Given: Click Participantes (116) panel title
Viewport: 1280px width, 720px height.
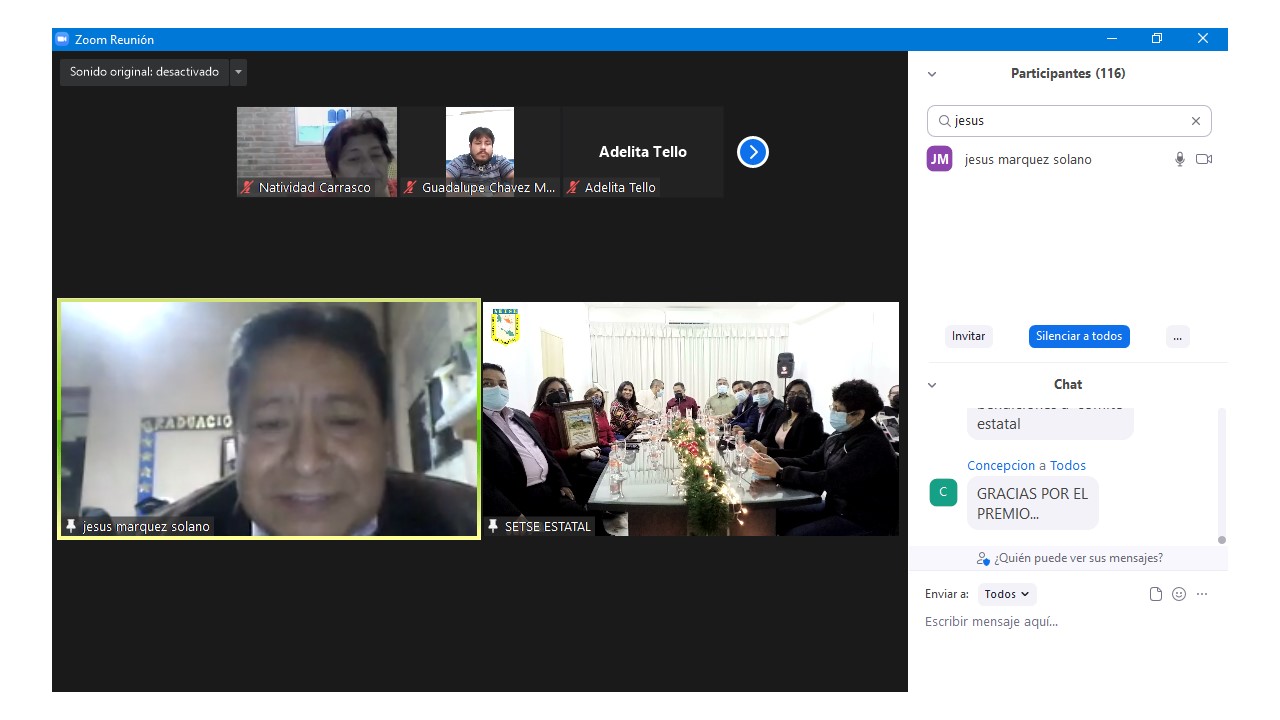Looking at the screenshot, I should [x=1068, y=74].
